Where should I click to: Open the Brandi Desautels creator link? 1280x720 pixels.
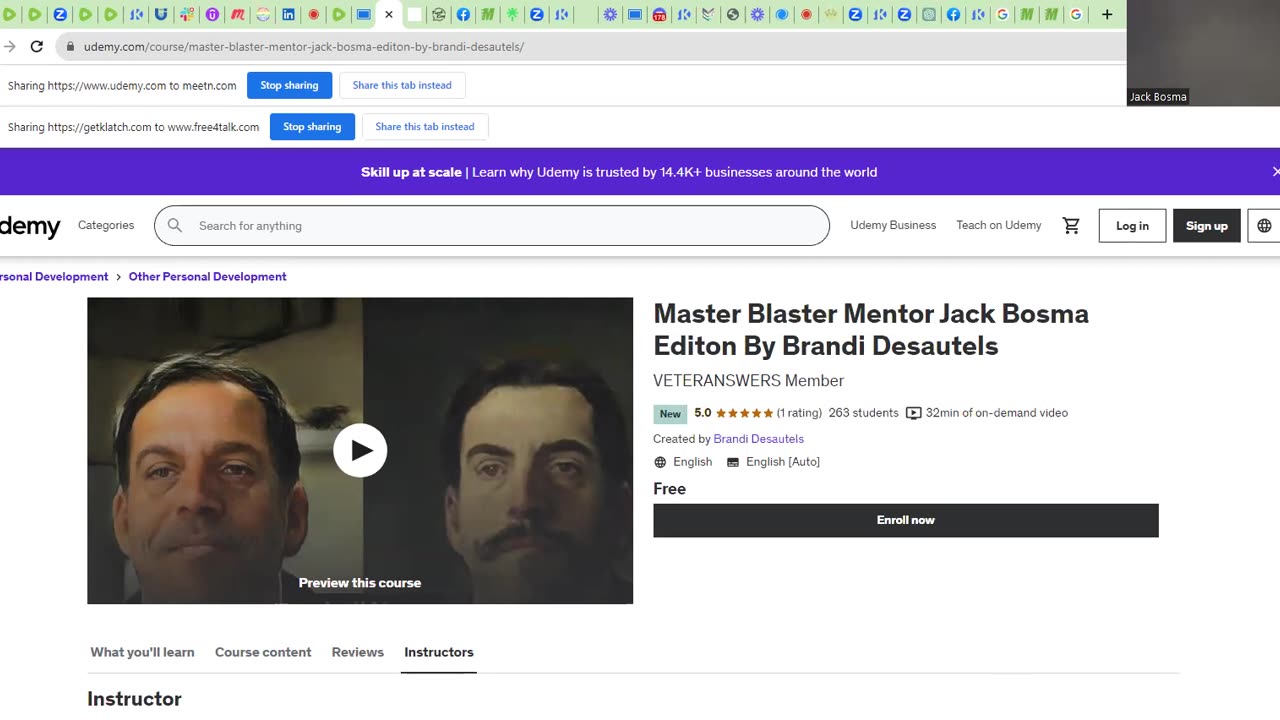tap(758, 439)
